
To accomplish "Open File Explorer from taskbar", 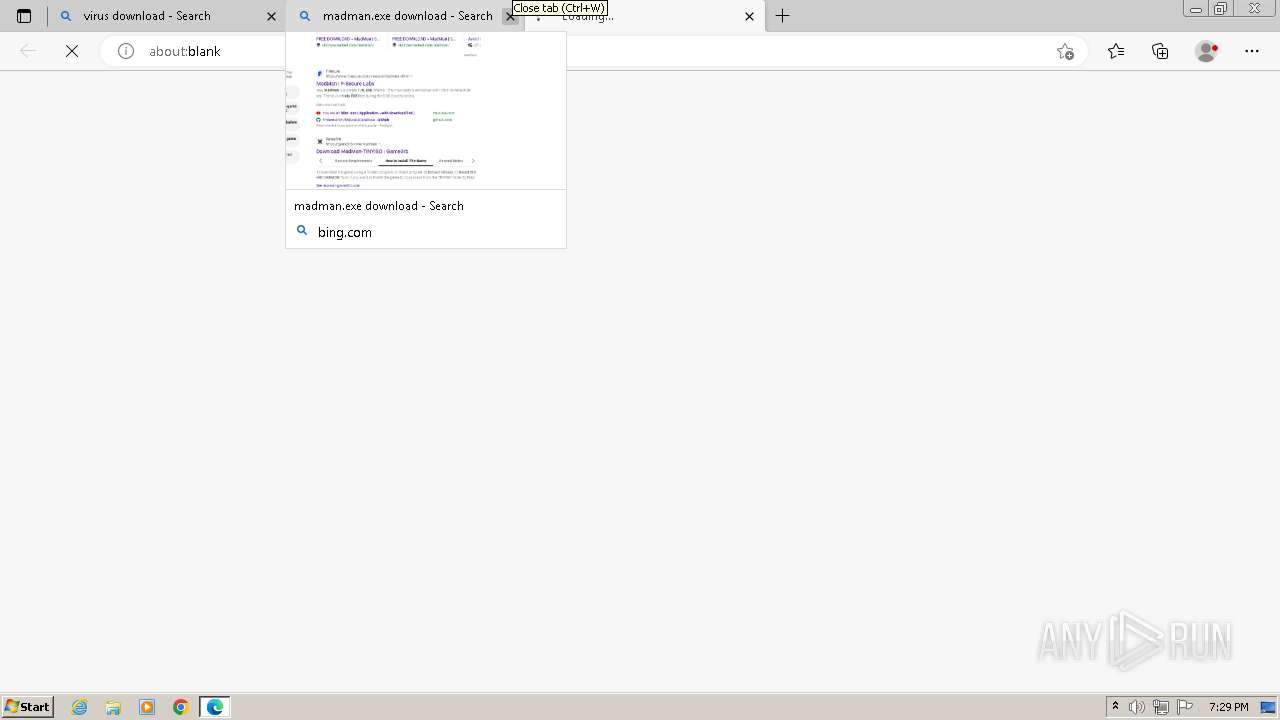I will [113, 707].
